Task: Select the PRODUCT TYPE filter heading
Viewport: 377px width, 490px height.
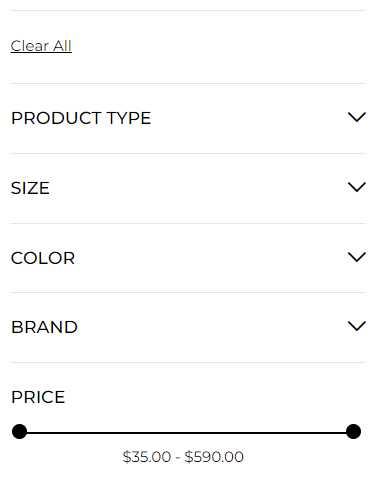Action: pos(81,118)
